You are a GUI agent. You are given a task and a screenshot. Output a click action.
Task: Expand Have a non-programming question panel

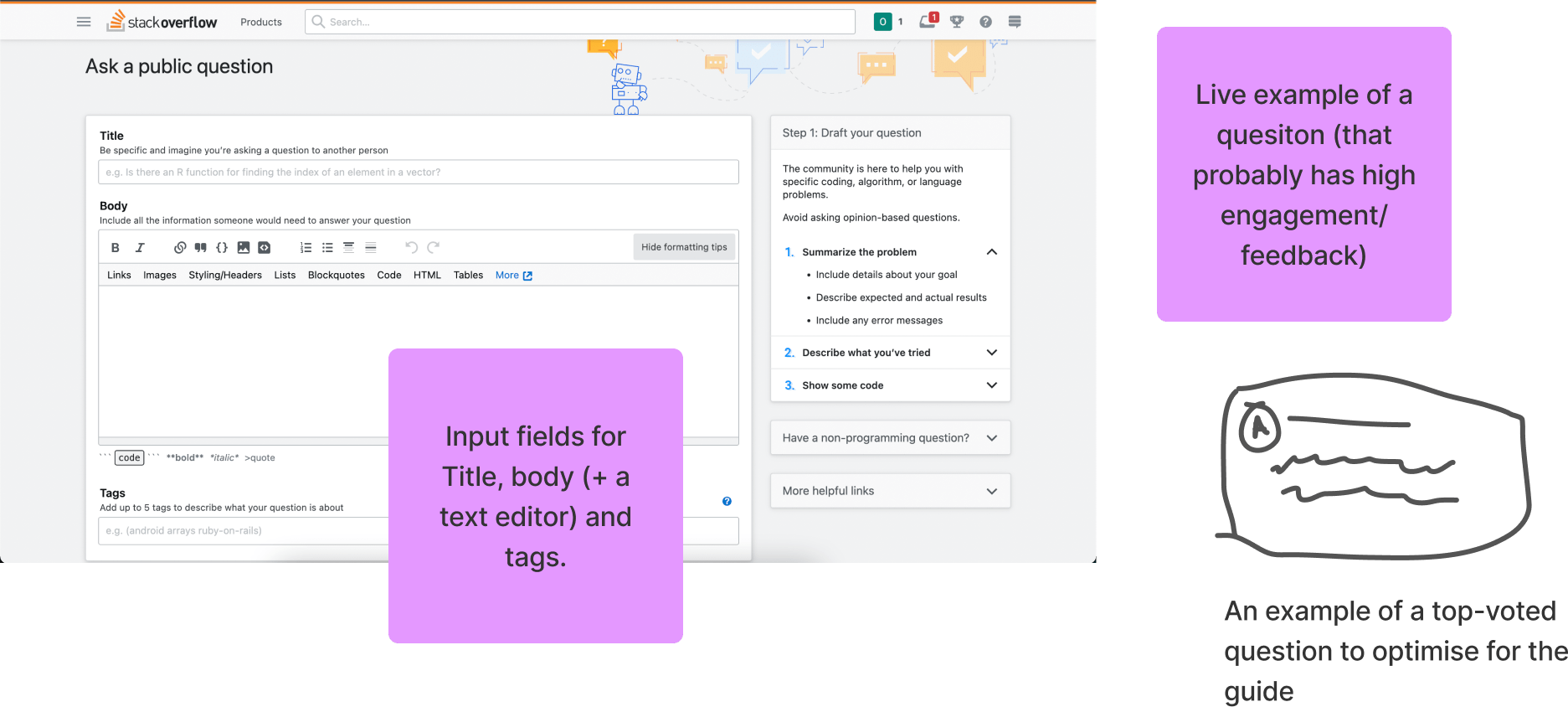891,438
